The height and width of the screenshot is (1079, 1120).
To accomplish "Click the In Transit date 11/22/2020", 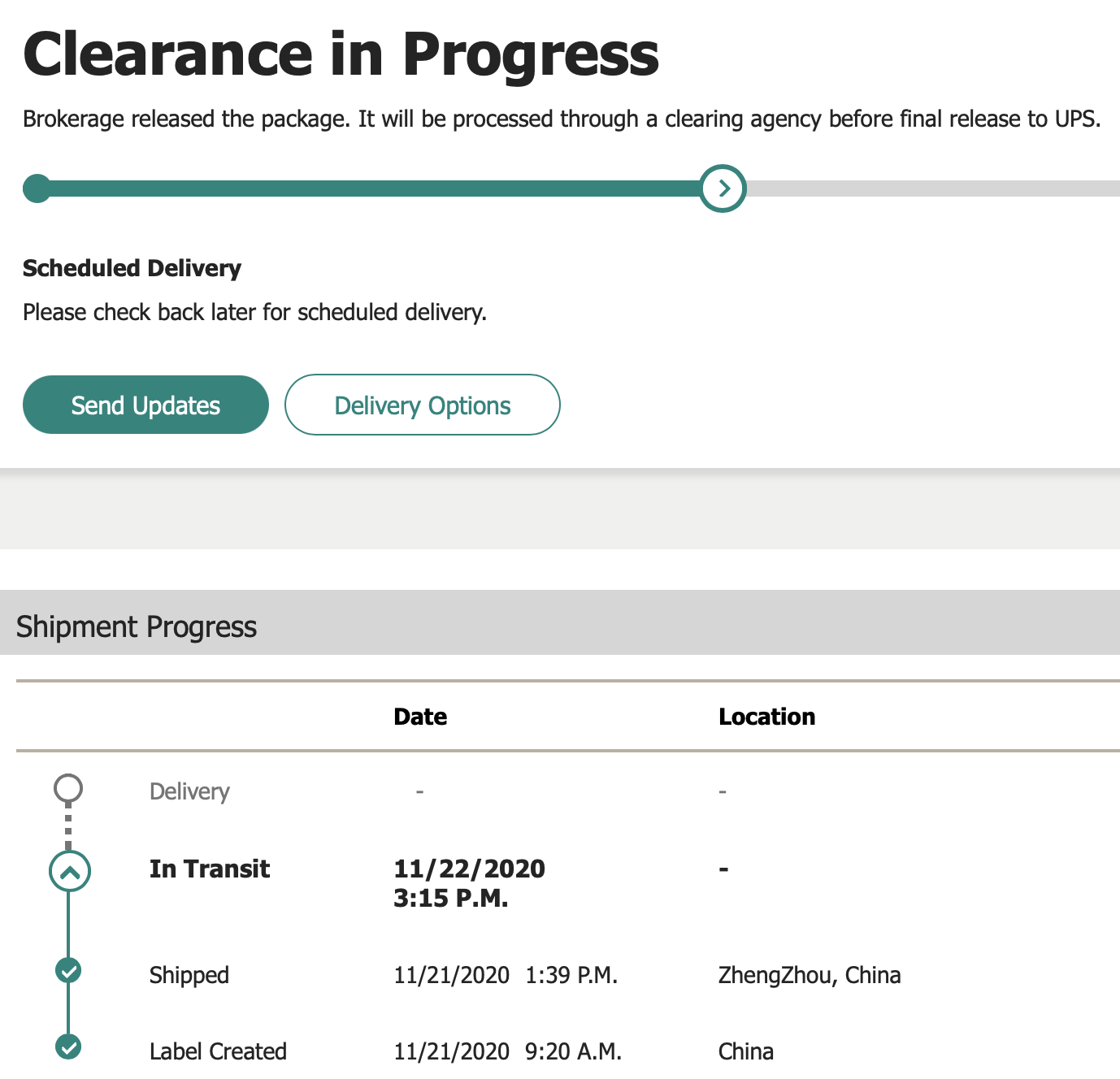I will (469, 869).
